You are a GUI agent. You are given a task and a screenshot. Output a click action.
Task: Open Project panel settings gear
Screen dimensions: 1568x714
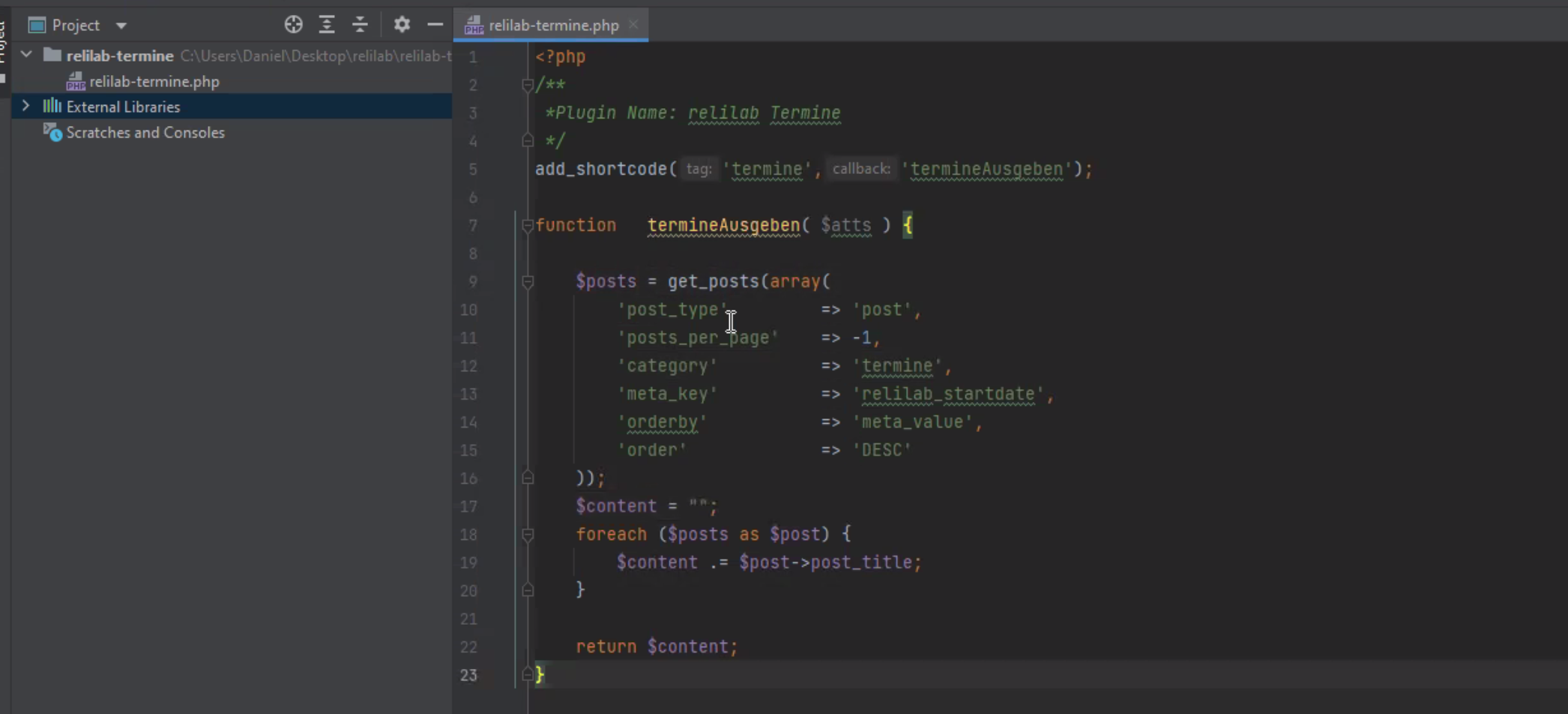402,25
